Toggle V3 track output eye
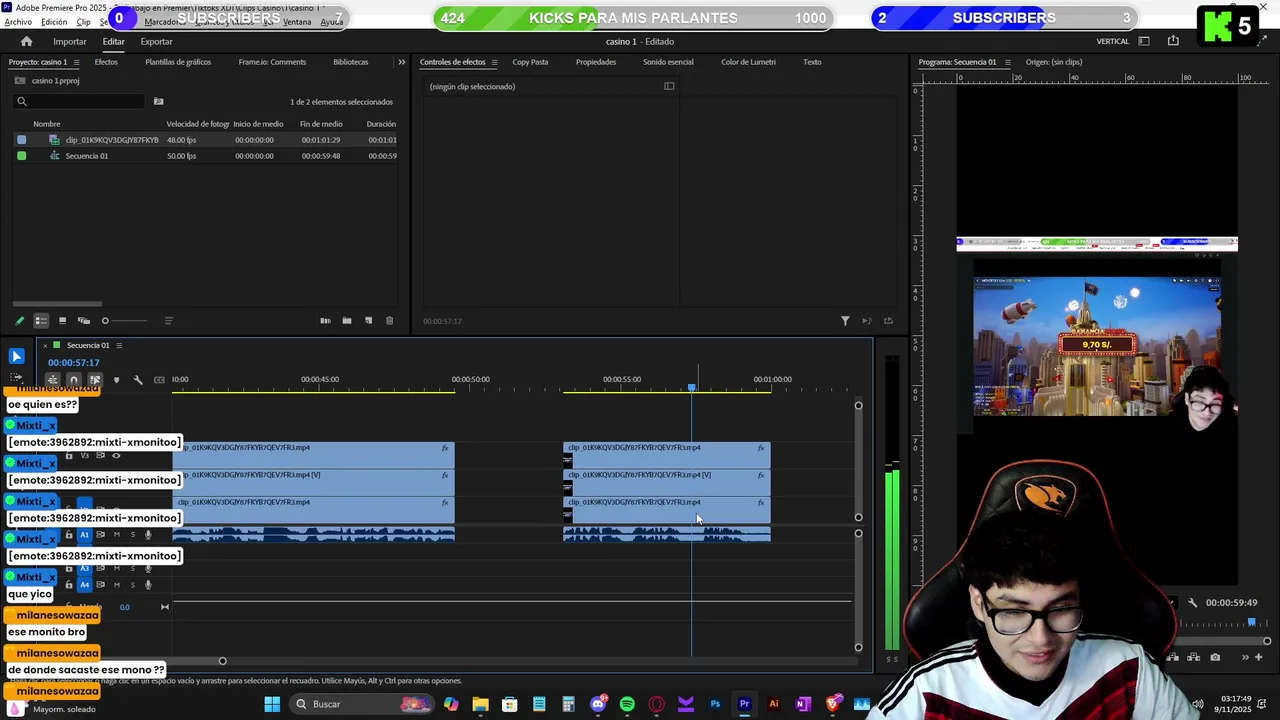 click(116, 456)
